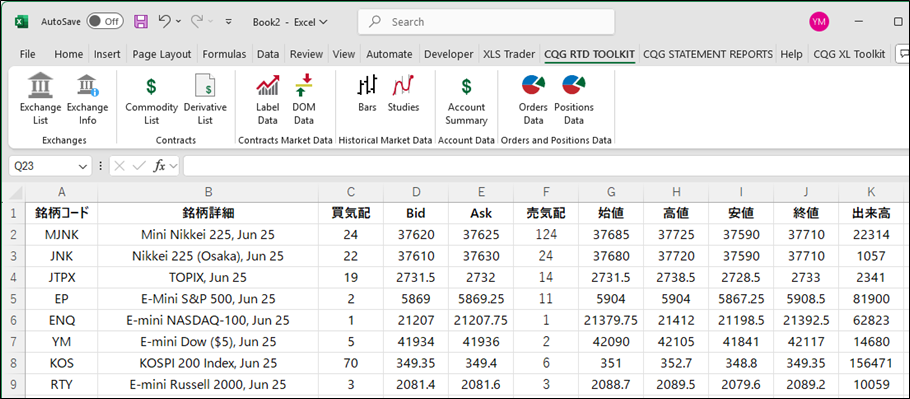Open the Commodity List
The height and width of the screenshot is (399, 910).
click(151, 99)
